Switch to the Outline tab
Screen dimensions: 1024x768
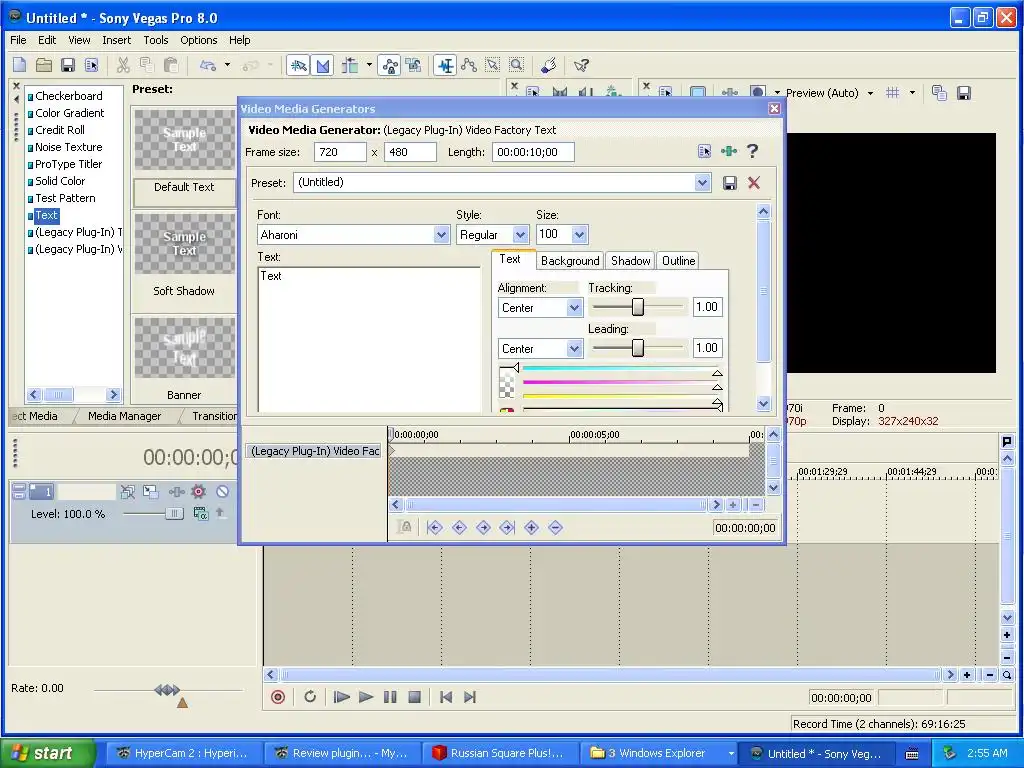coord(679,261)
